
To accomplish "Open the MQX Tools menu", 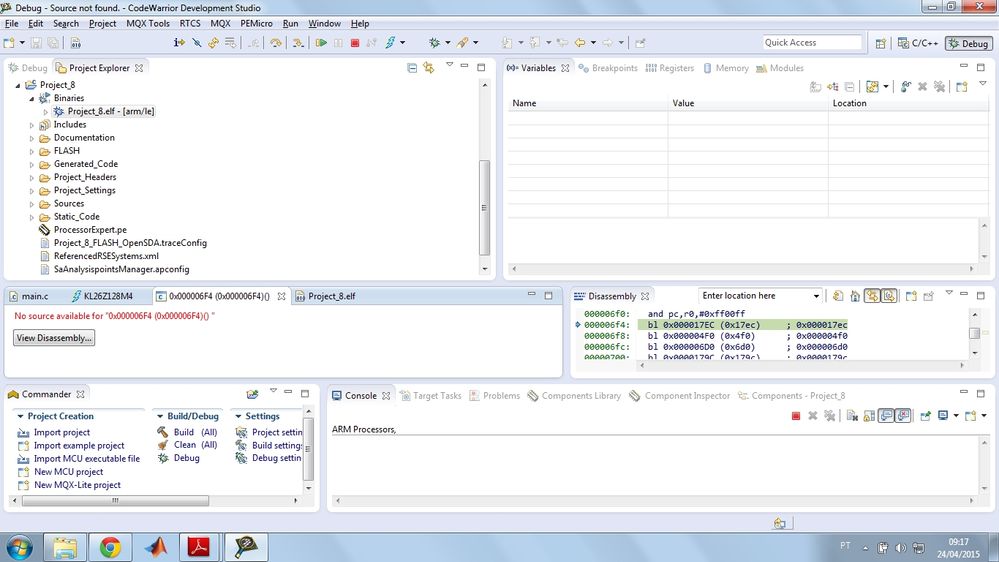I will coord(148,24).
